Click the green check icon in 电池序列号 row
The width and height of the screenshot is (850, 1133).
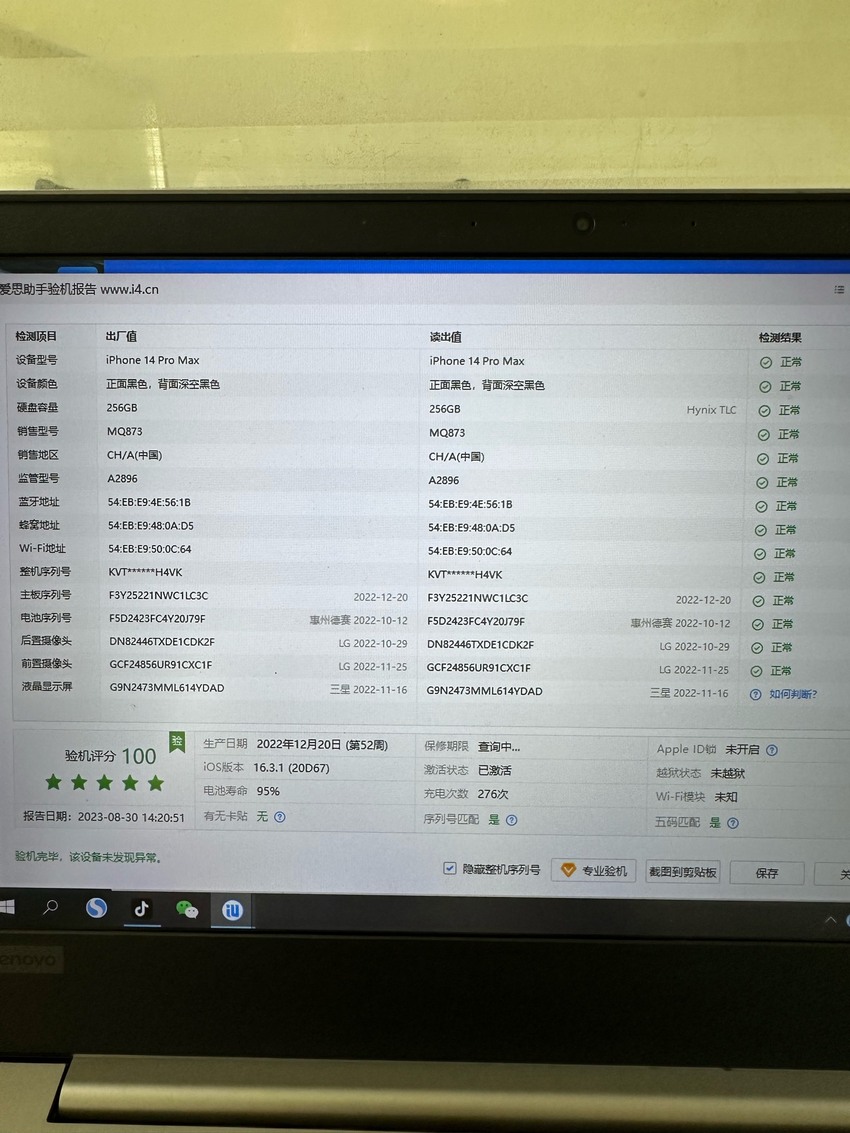point(757,624)
